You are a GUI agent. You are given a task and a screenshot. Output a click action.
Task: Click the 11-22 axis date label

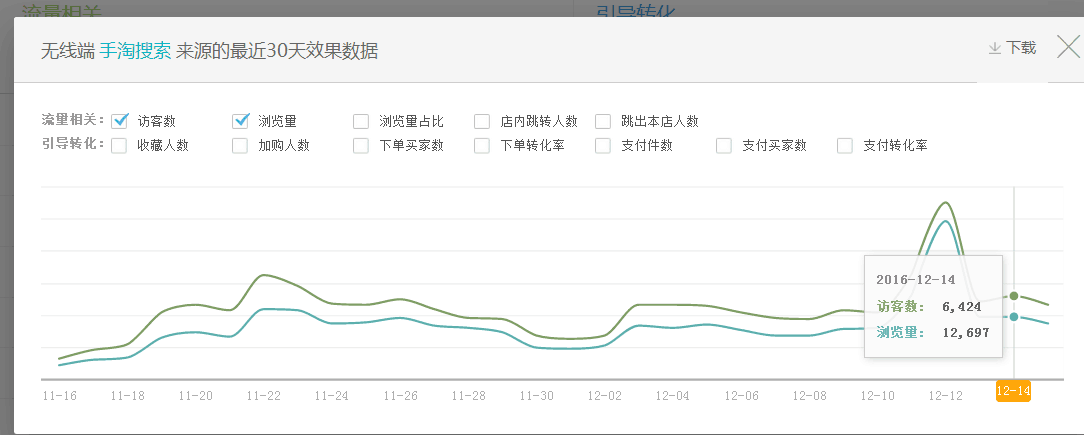pyautogui.click(x=263, y=396)
